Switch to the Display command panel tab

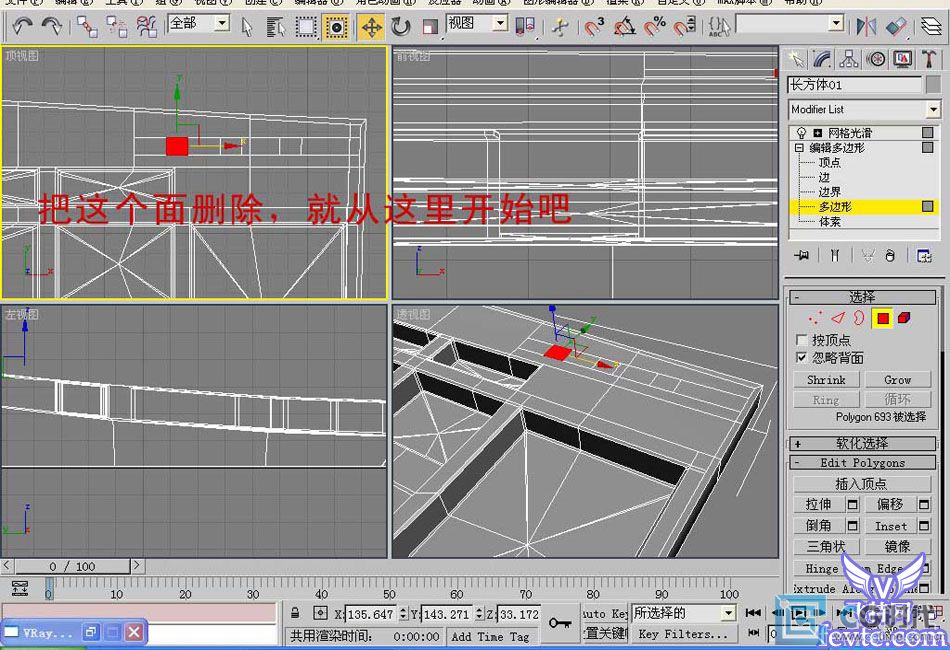(x=902, y=59)
